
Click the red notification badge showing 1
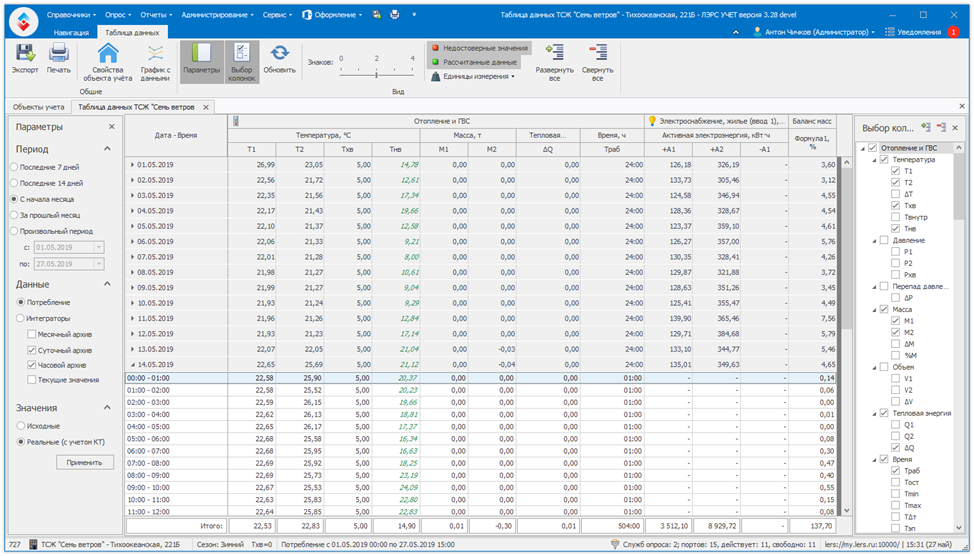tap(954, 32)
